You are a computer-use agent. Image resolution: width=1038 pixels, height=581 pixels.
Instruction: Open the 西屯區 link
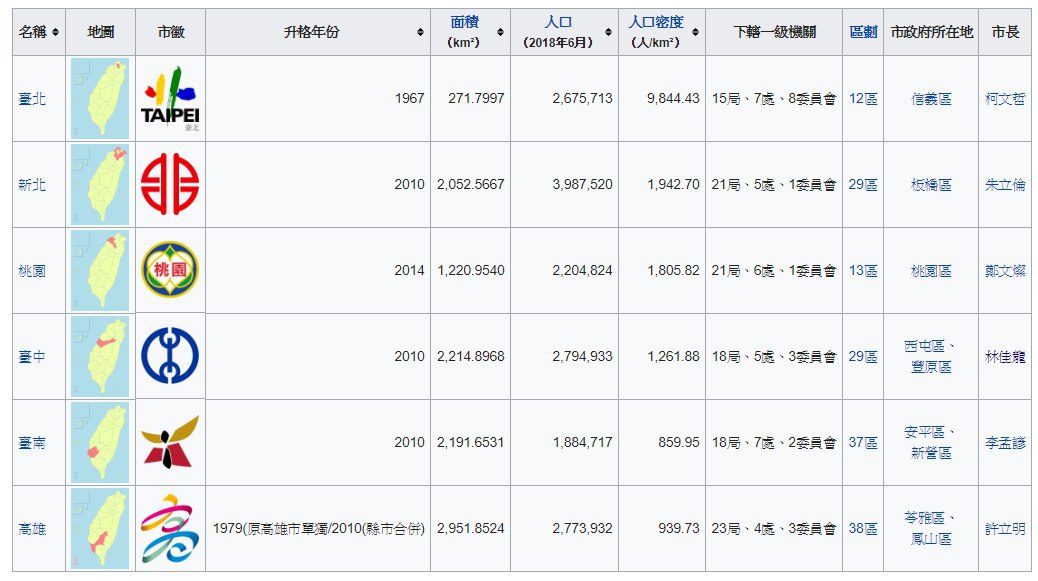click(x=924, y=346)
